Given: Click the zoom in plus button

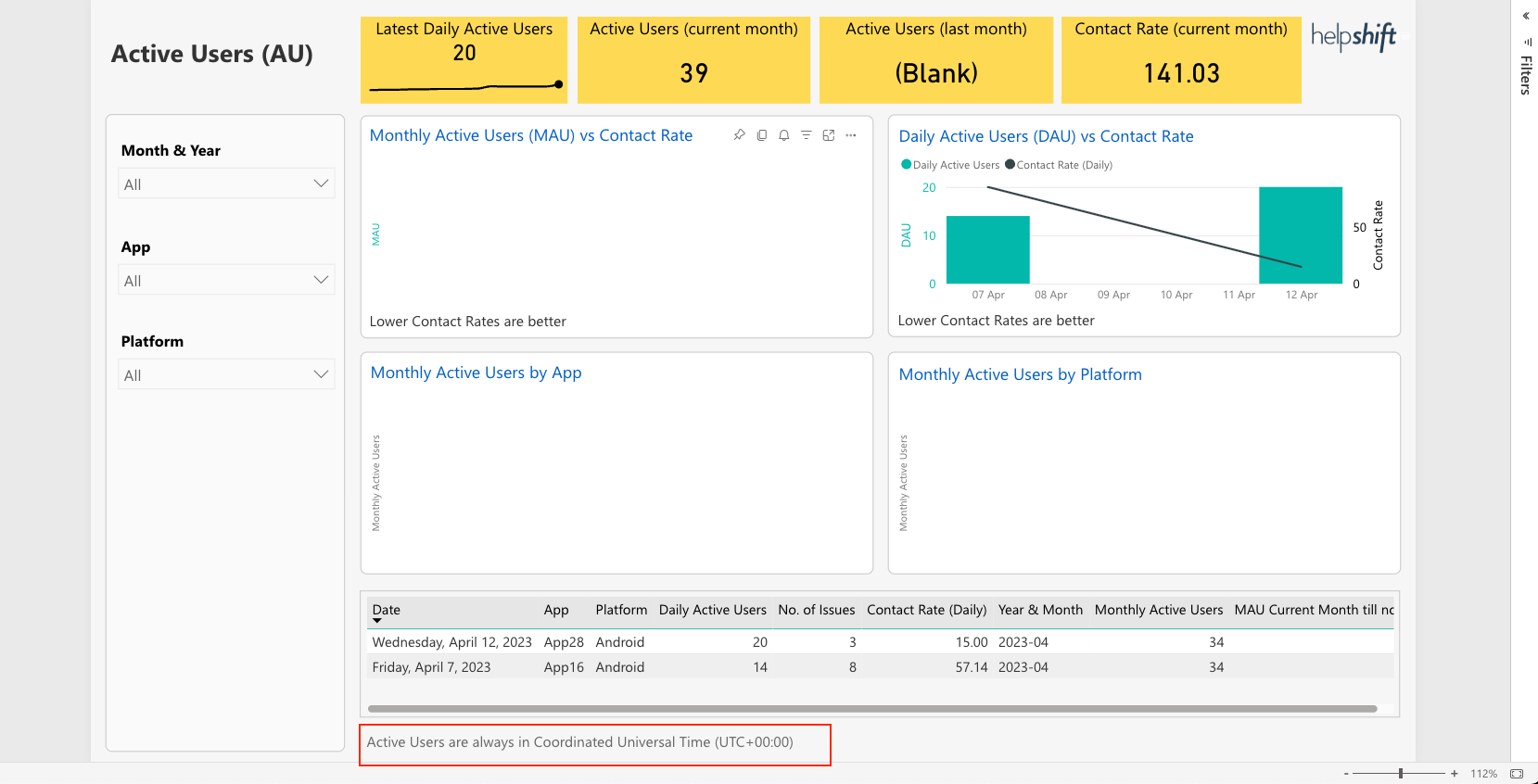Looking at the screenshot, I should pos(1455,773).
